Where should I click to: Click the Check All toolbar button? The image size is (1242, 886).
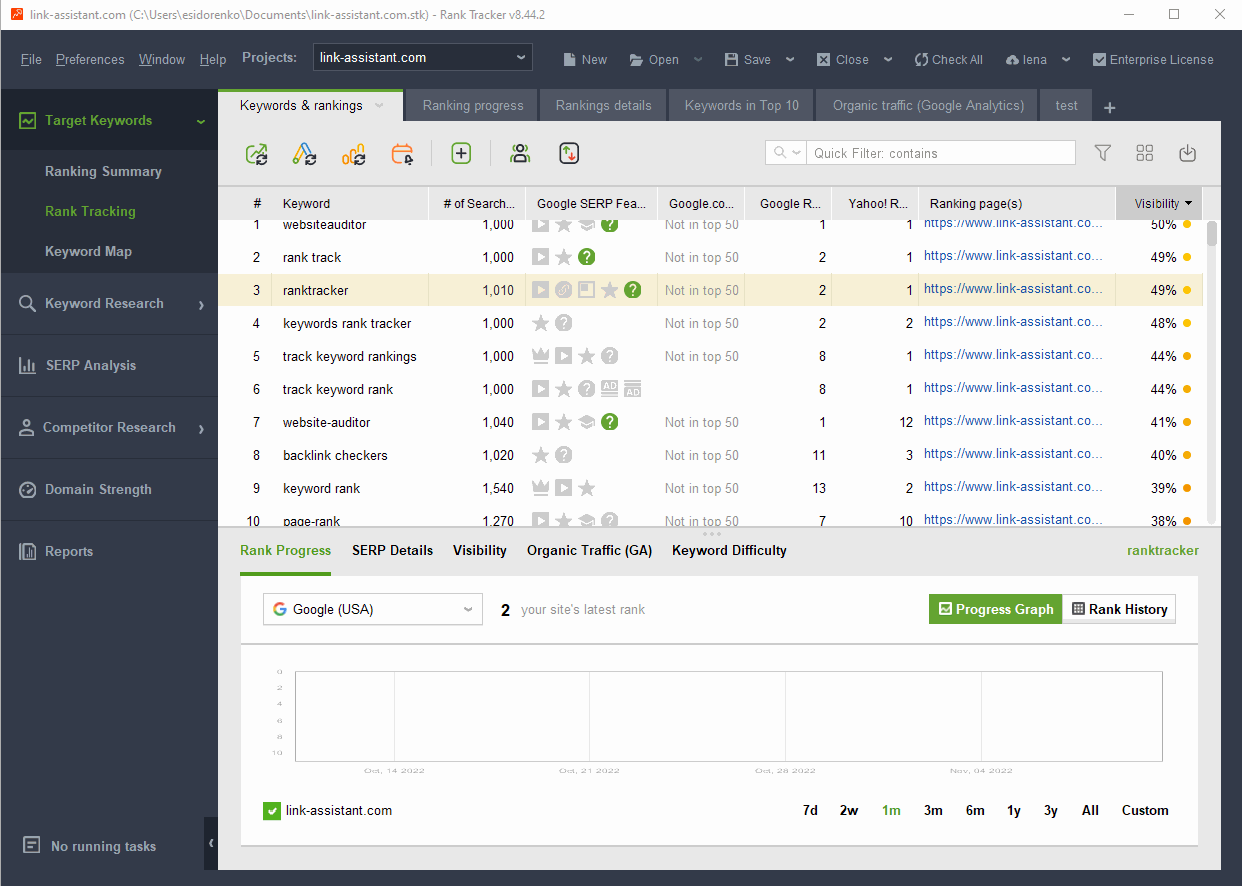(x=948, y=59)
